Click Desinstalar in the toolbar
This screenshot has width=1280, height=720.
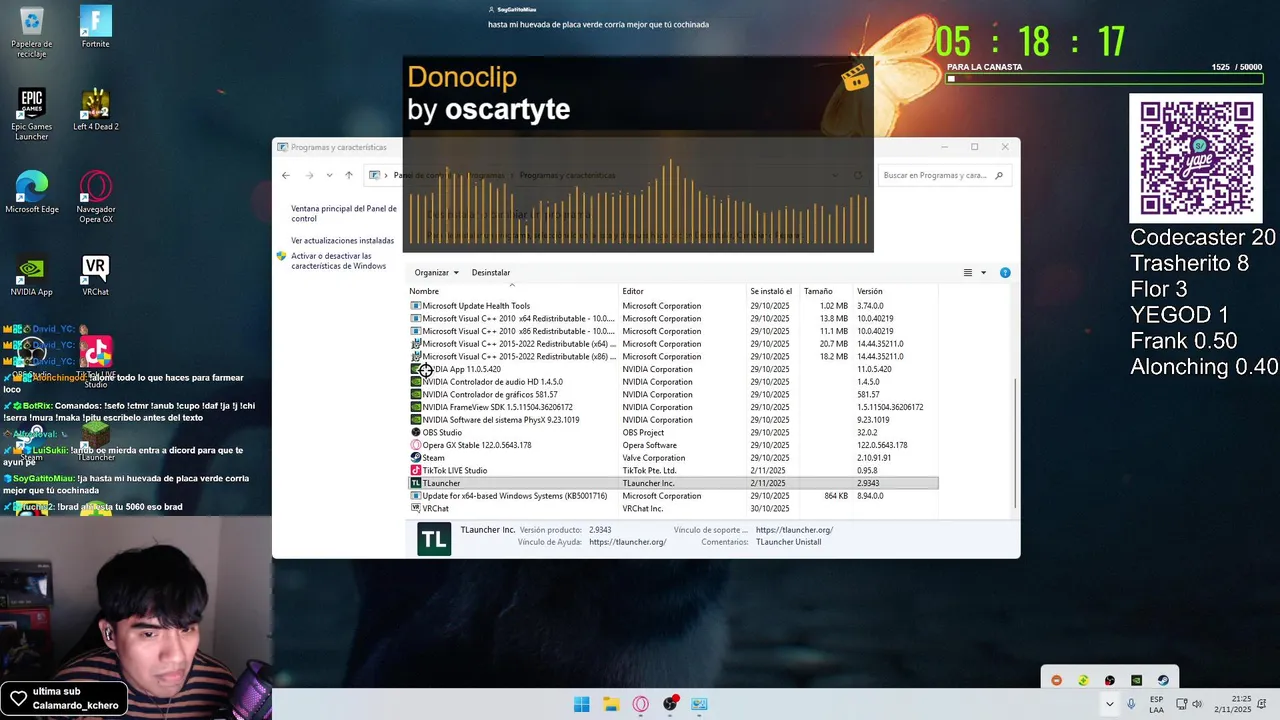tap(491, 272)
